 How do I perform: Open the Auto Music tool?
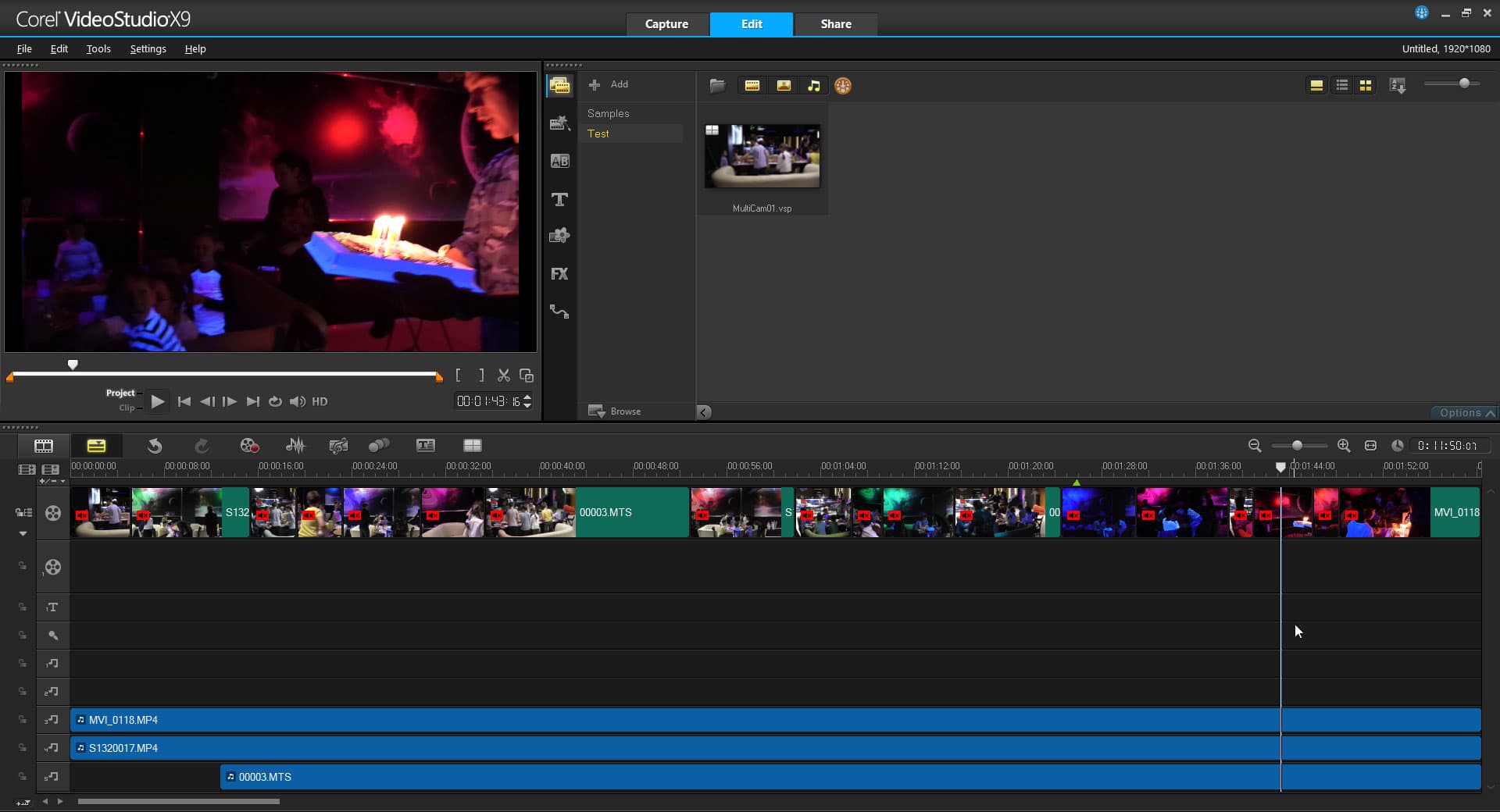pos(338,445)
